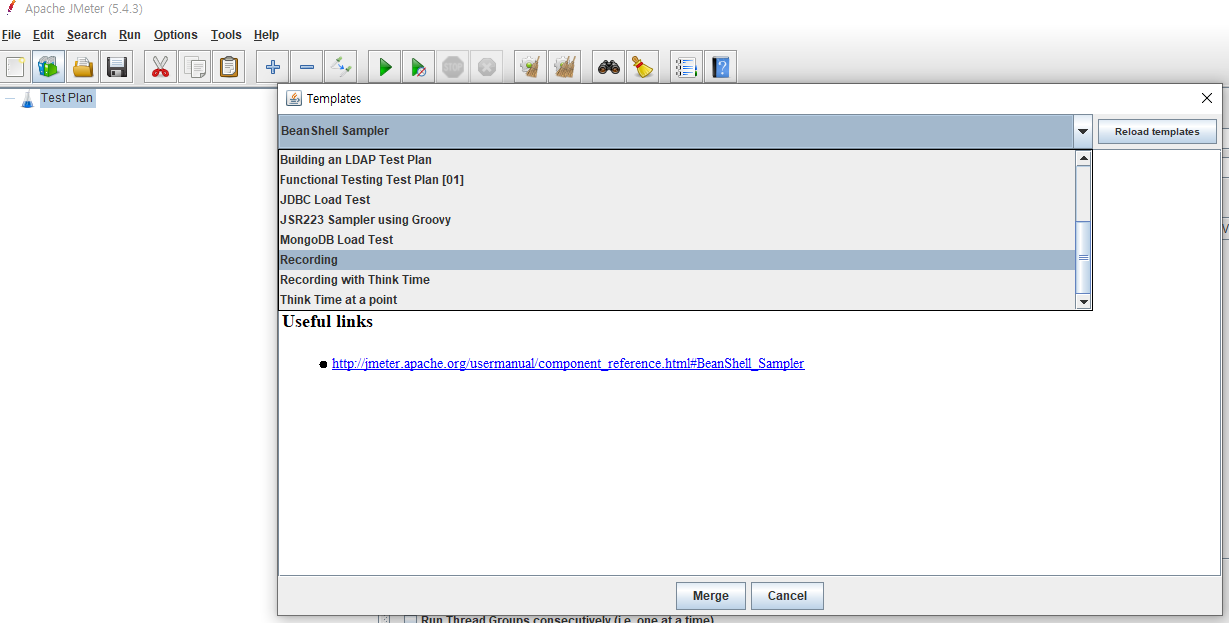Viewport: 1229px width, 623px height.
Task: Click the Merge button
Action: tap(710, 596)
